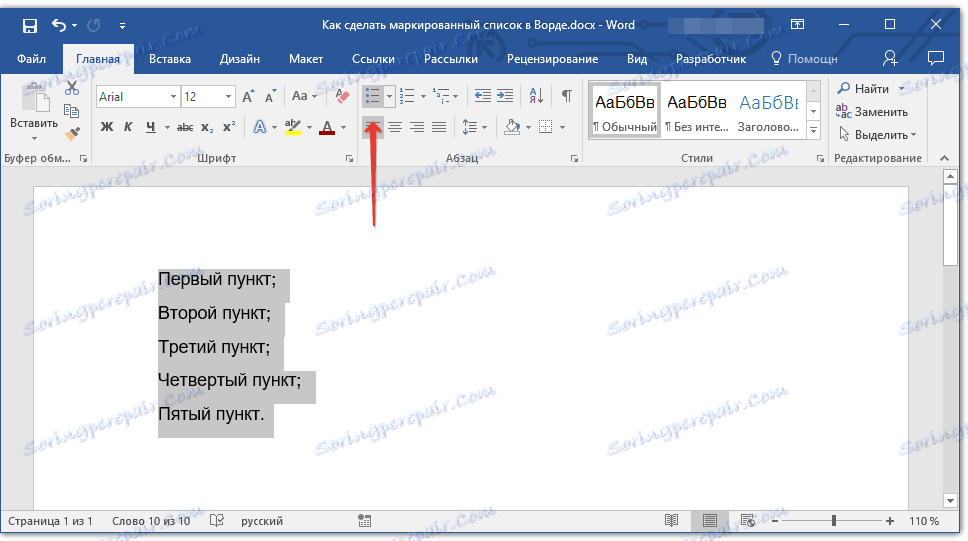The height and width of the screenshot is (541, 968).
Task: Switch to the Дизайн tab
Action: (240, 59)
